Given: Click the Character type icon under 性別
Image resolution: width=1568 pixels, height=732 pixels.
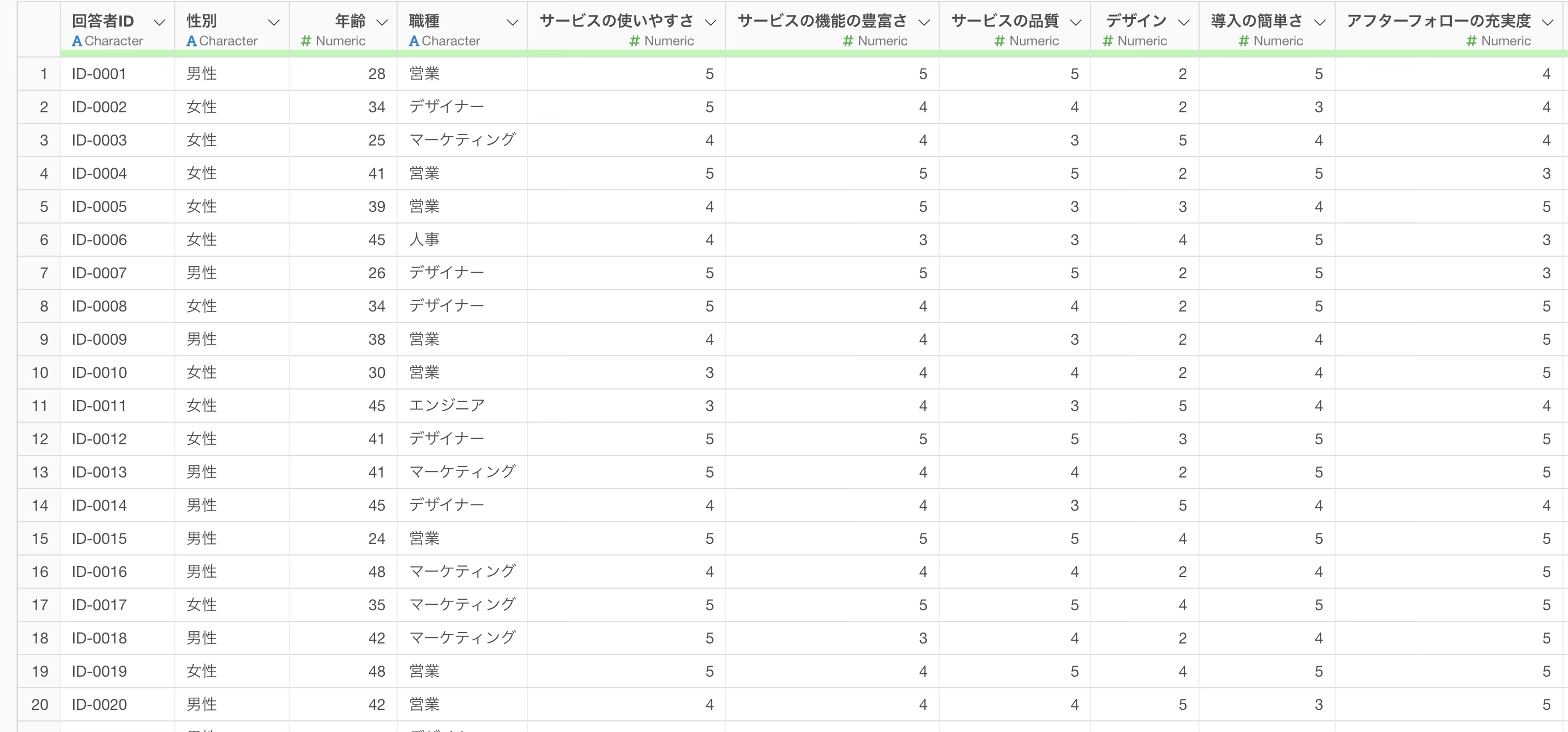Looking at the screenshot, I should (191, 41).
